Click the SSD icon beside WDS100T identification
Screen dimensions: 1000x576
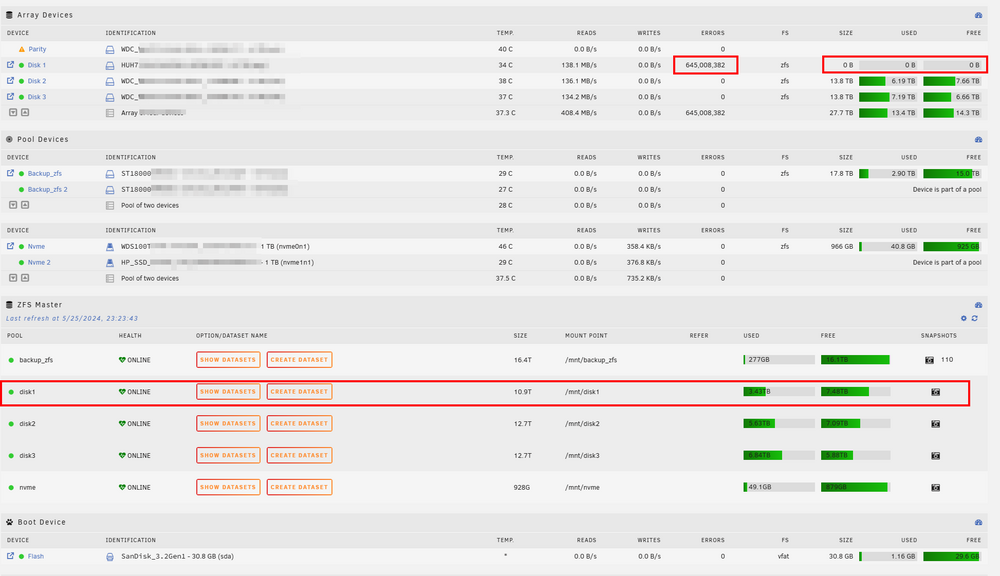tap(110, 246)
